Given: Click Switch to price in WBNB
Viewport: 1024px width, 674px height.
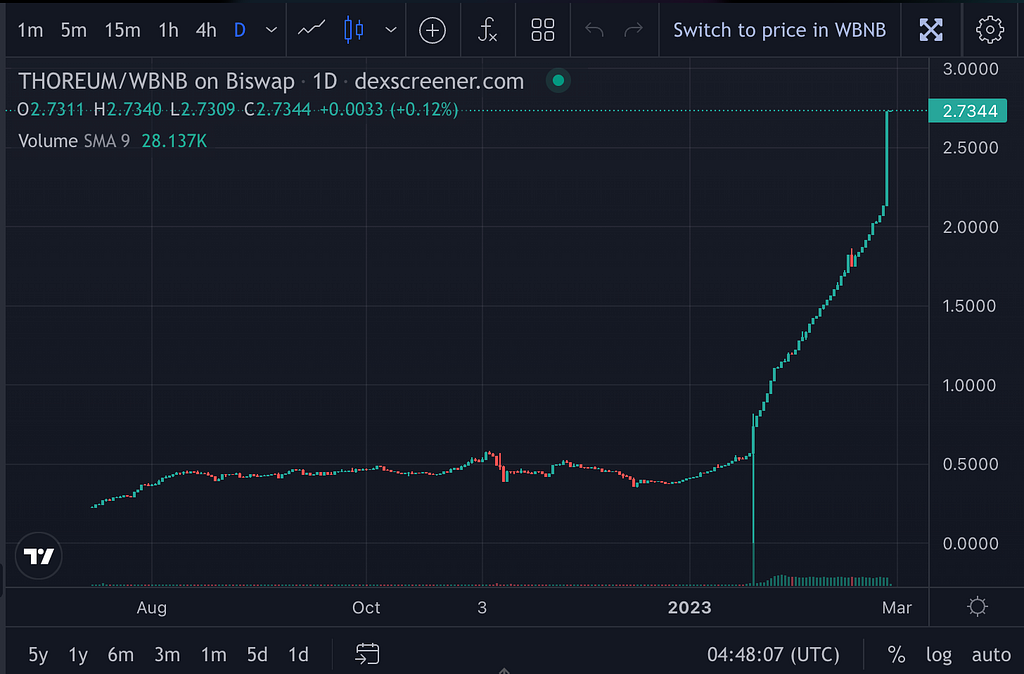Looking at the screenshot, I should (x=780, y=30).
